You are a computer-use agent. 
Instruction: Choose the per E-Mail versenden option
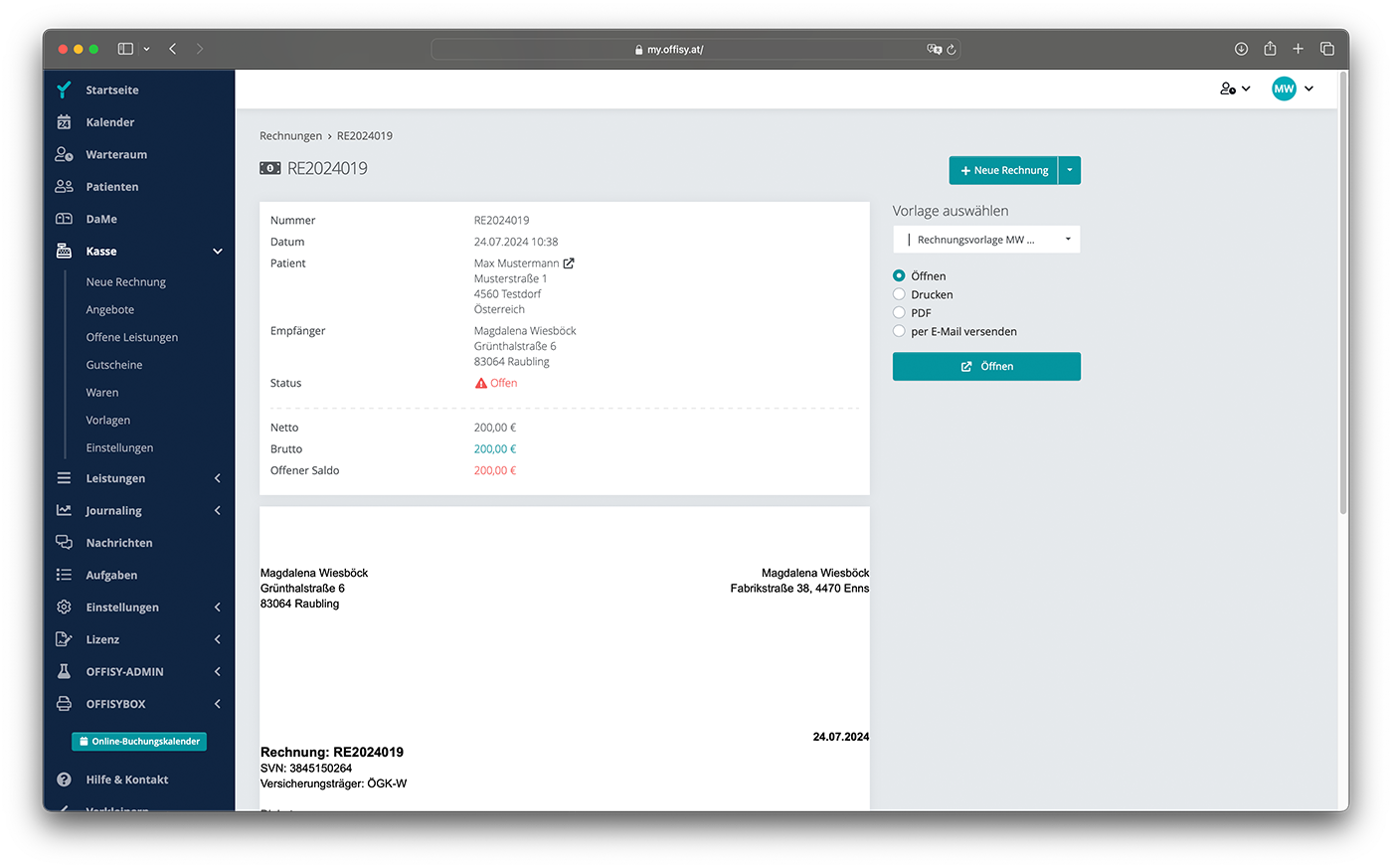[x=899, y=331]
